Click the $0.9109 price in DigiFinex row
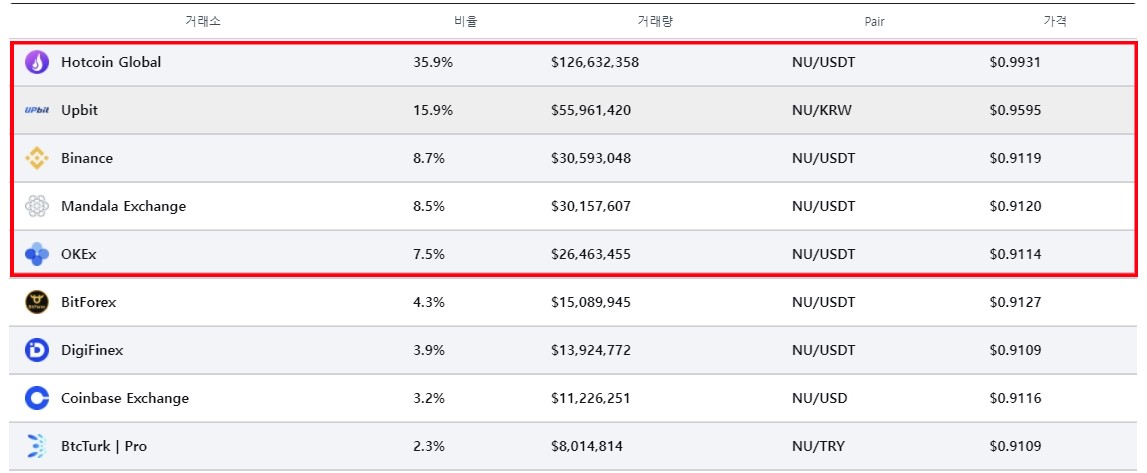The height and width of the screenshot is (473, 1147). [x=1015, y=350]
